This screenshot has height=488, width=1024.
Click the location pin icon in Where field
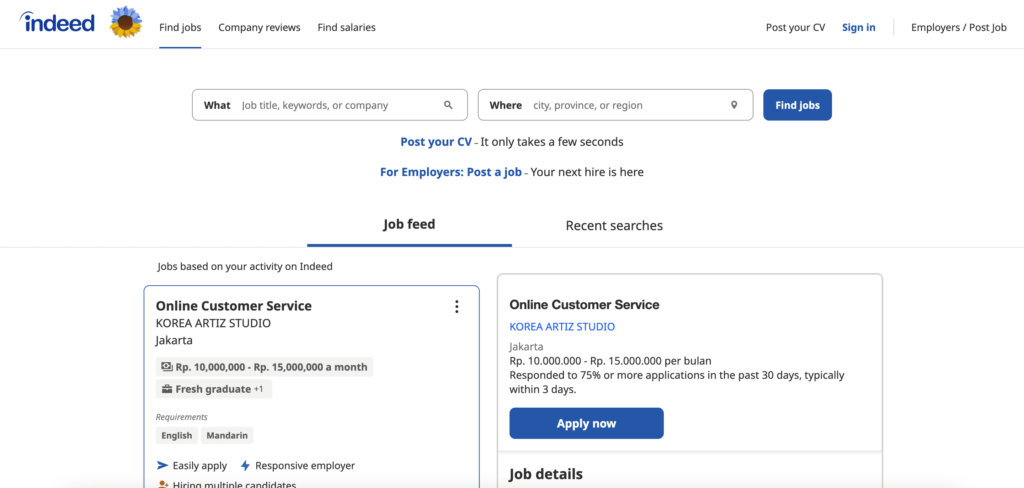click(734, 105)
